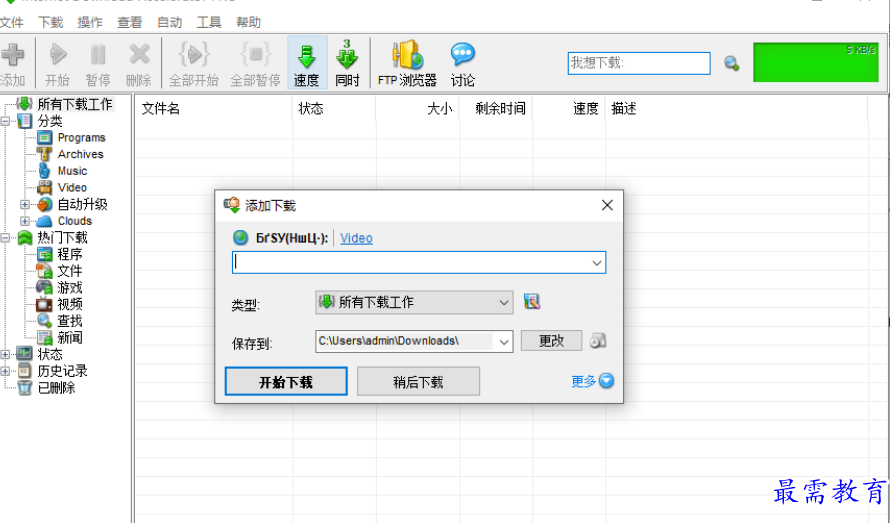The image size is (895, 523).
Task: Click the 我想下载 search input field
Action: (x=639, y=63)
